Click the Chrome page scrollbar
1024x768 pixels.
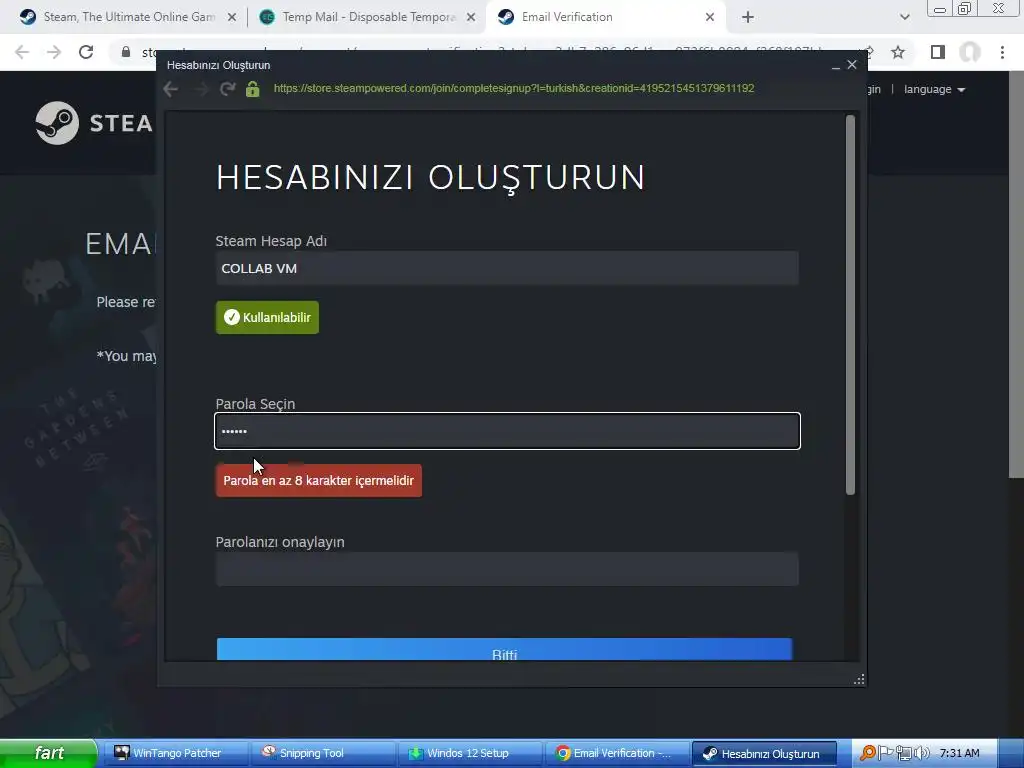1016,274
